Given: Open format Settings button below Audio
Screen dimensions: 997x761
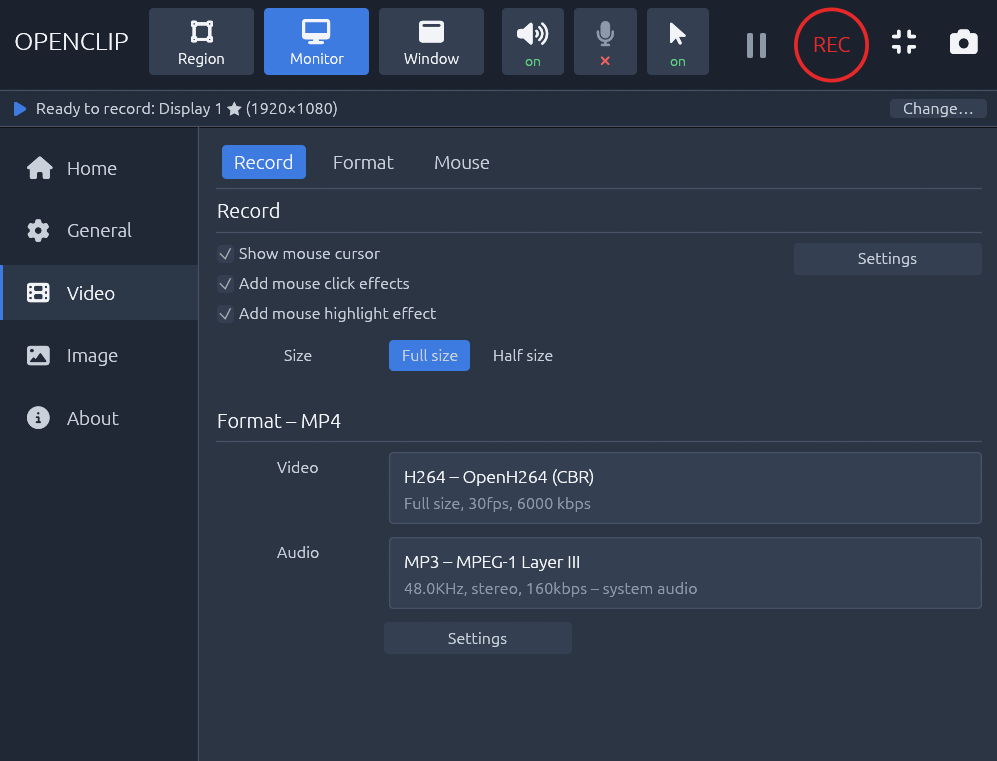Looking at the screenshot, I should point(478,638).
